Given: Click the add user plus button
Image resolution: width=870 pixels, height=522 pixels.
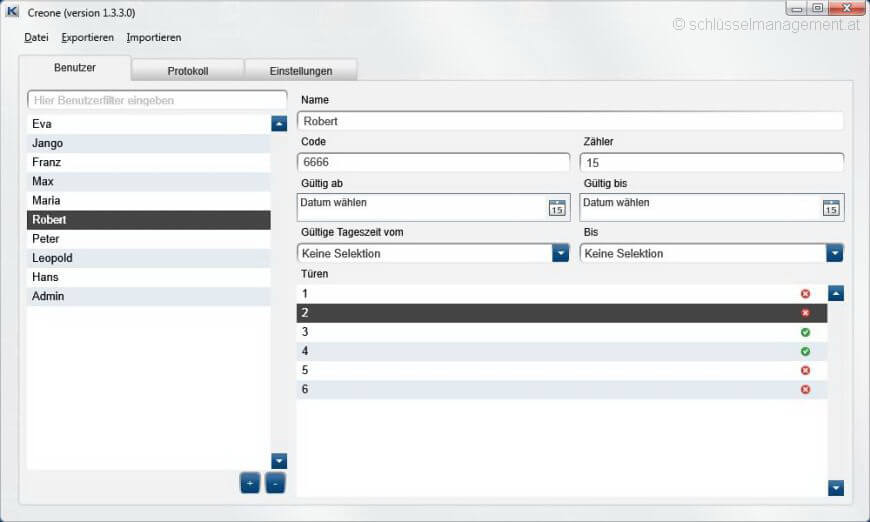Looking at the screenshot, I should pos(249,484).
